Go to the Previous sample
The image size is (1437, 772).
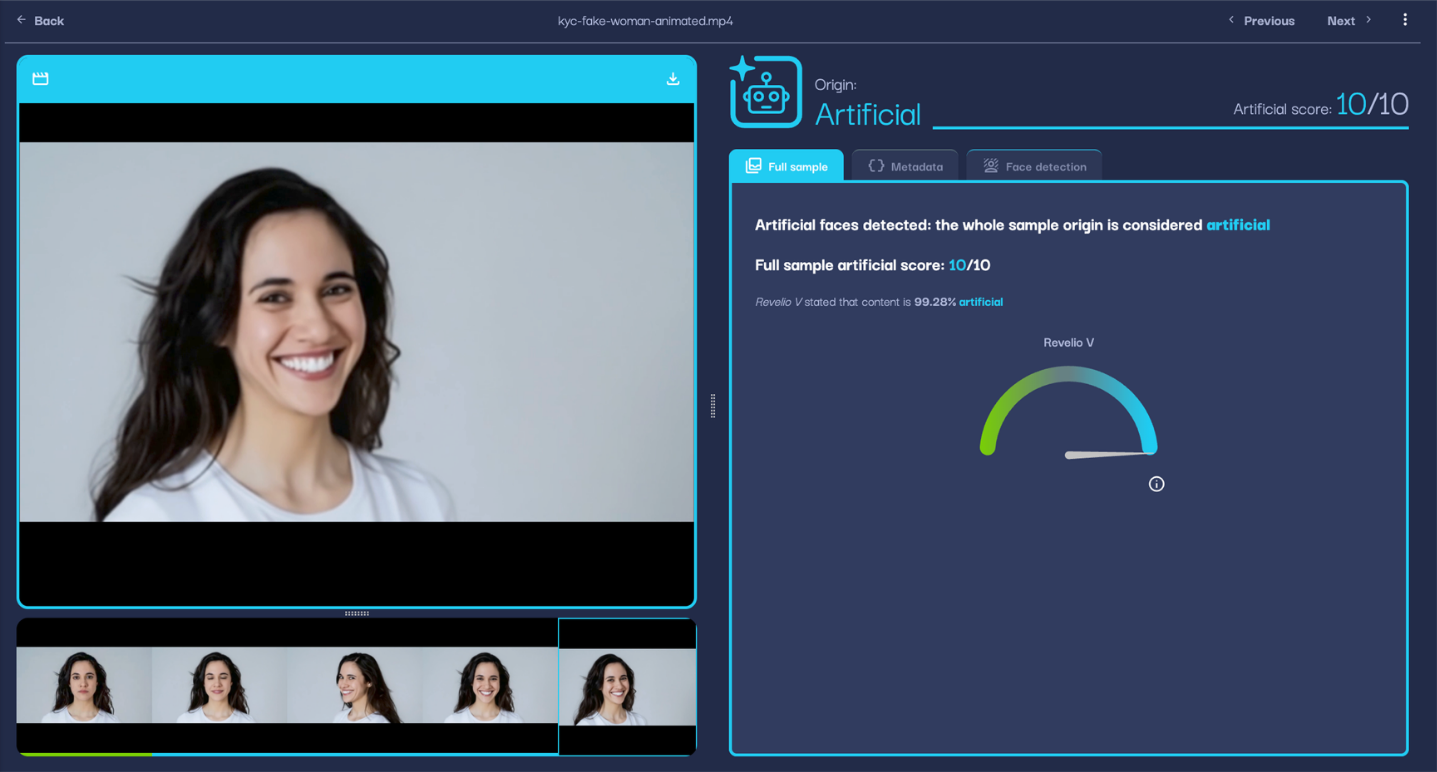pos(1261,20)
